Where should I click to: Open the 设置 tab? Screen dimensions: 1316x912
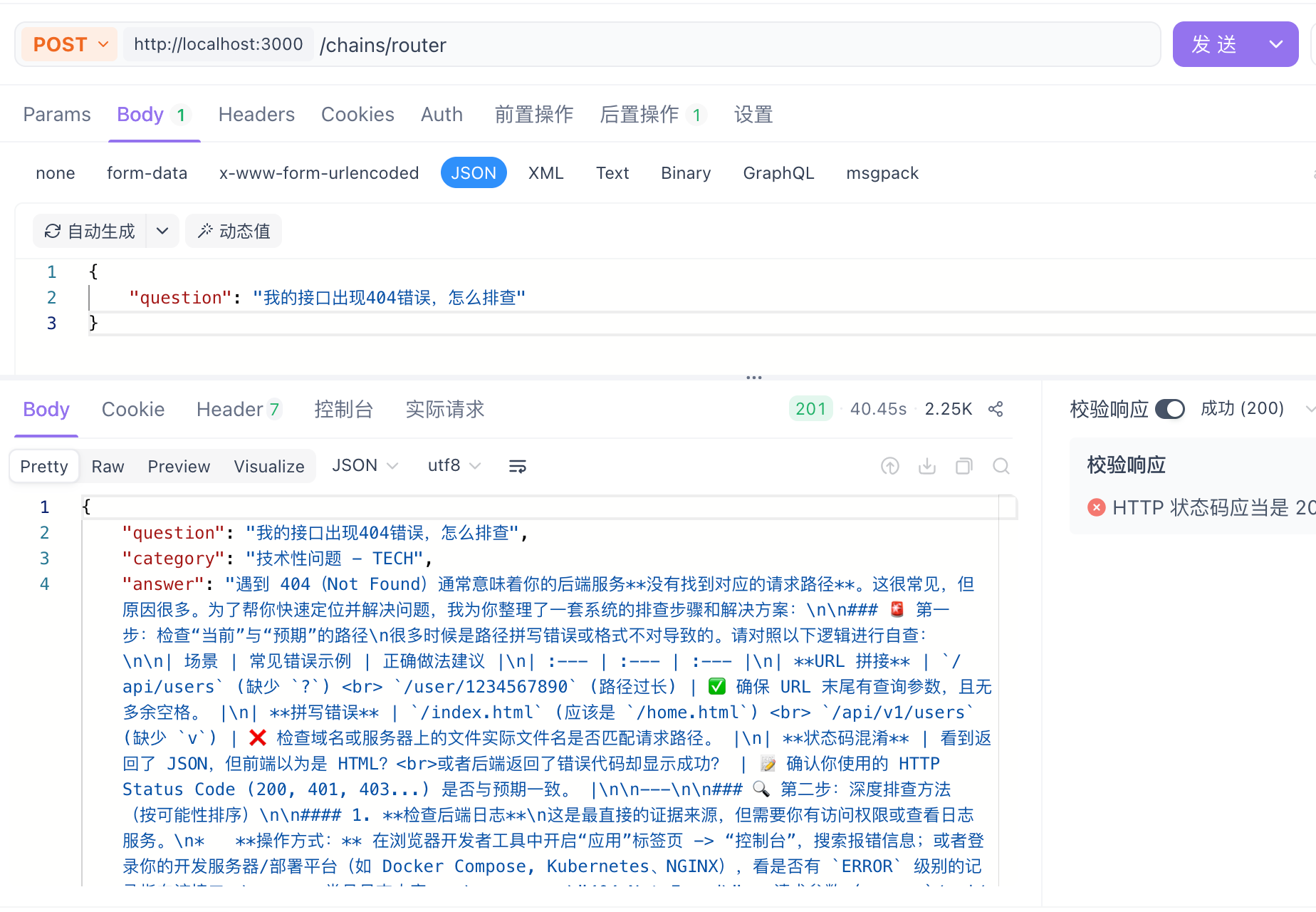click(x=753, y=114)
